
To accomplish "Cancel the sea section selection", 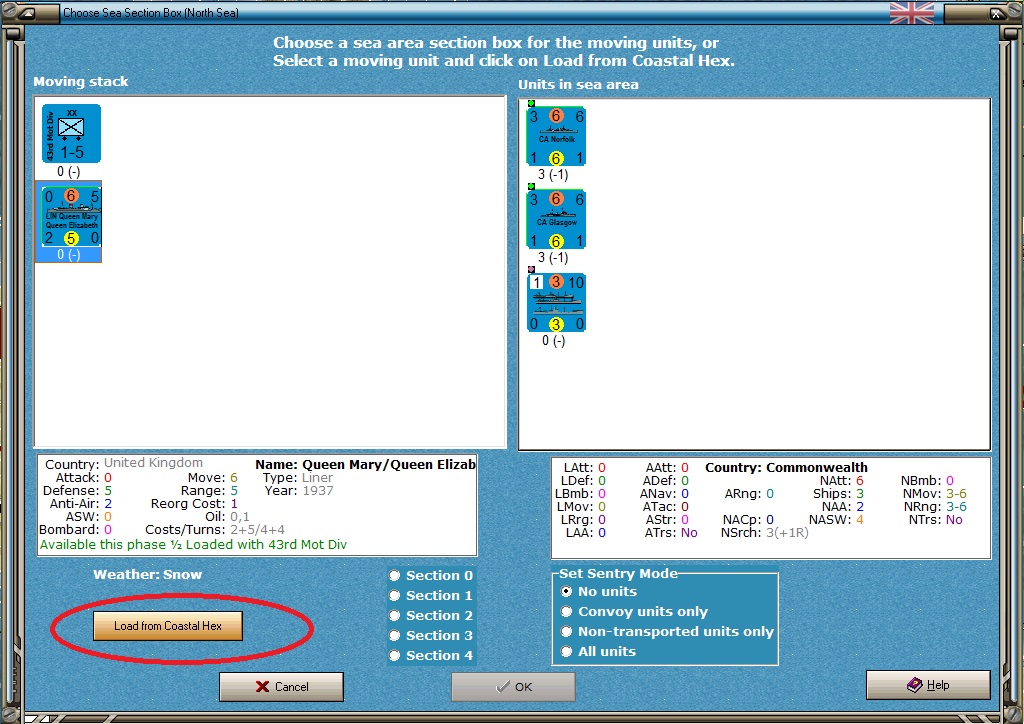I will tap(281, 687).
